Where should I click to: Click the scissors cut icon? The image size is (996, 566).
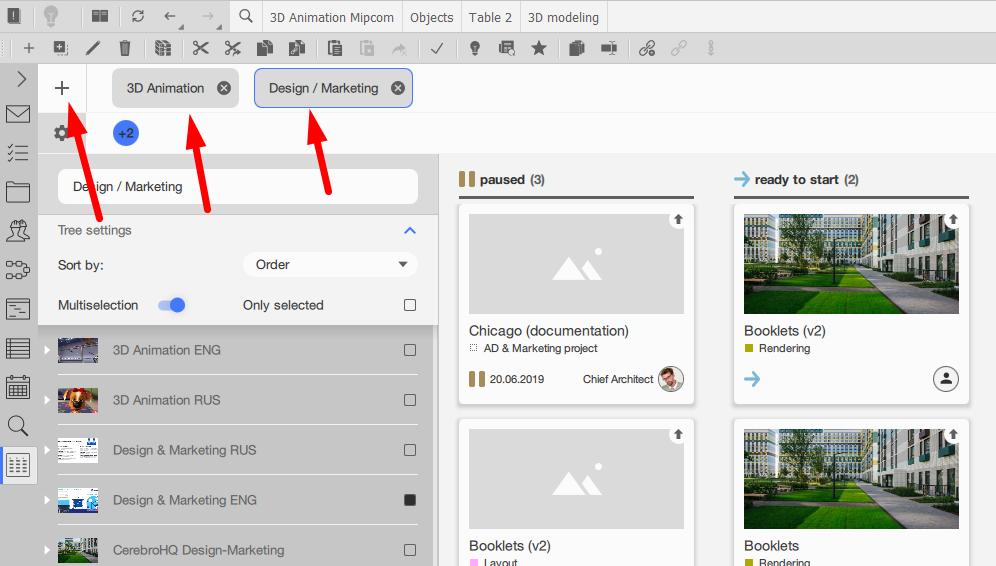click(201, 48)
